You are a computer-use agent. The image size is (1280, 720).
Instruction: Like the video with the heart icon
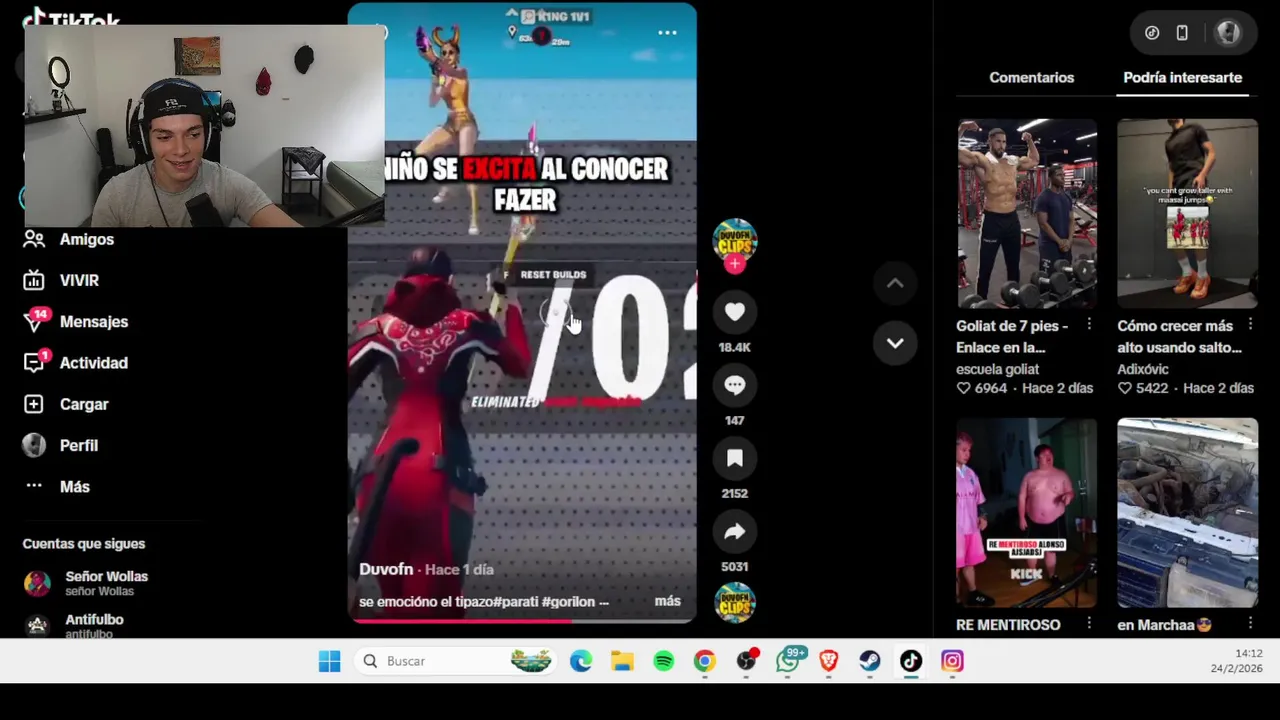coord(734,312)
